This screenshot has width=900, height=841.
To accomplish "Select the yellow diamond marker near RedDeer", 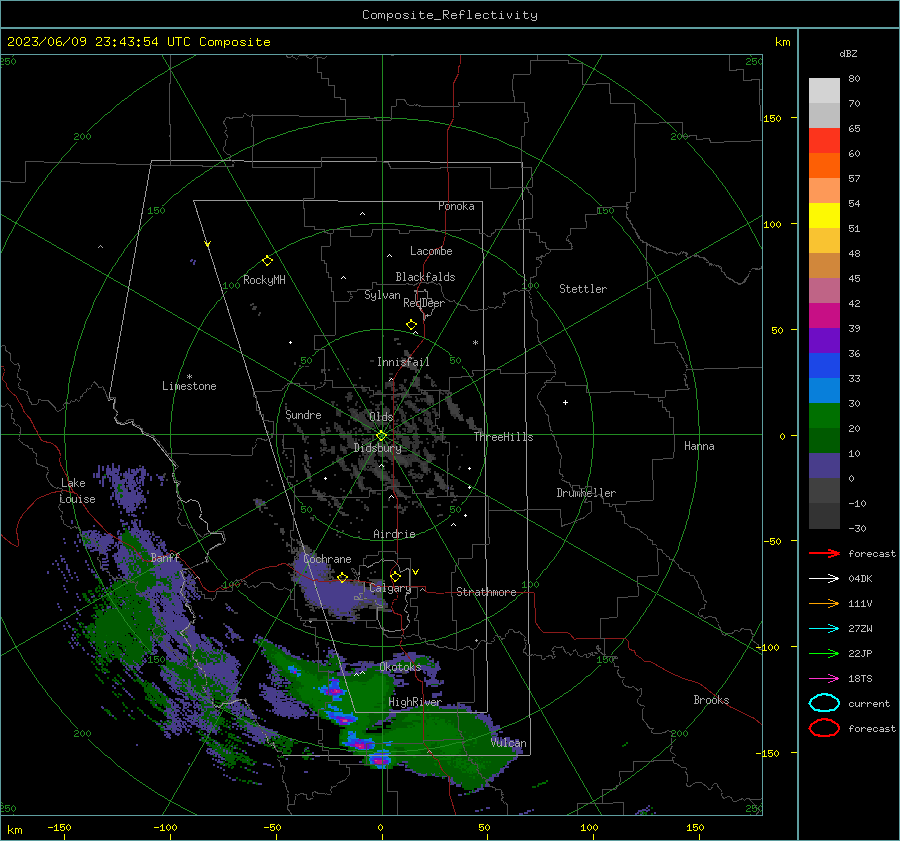I will [x=412, y=325].
